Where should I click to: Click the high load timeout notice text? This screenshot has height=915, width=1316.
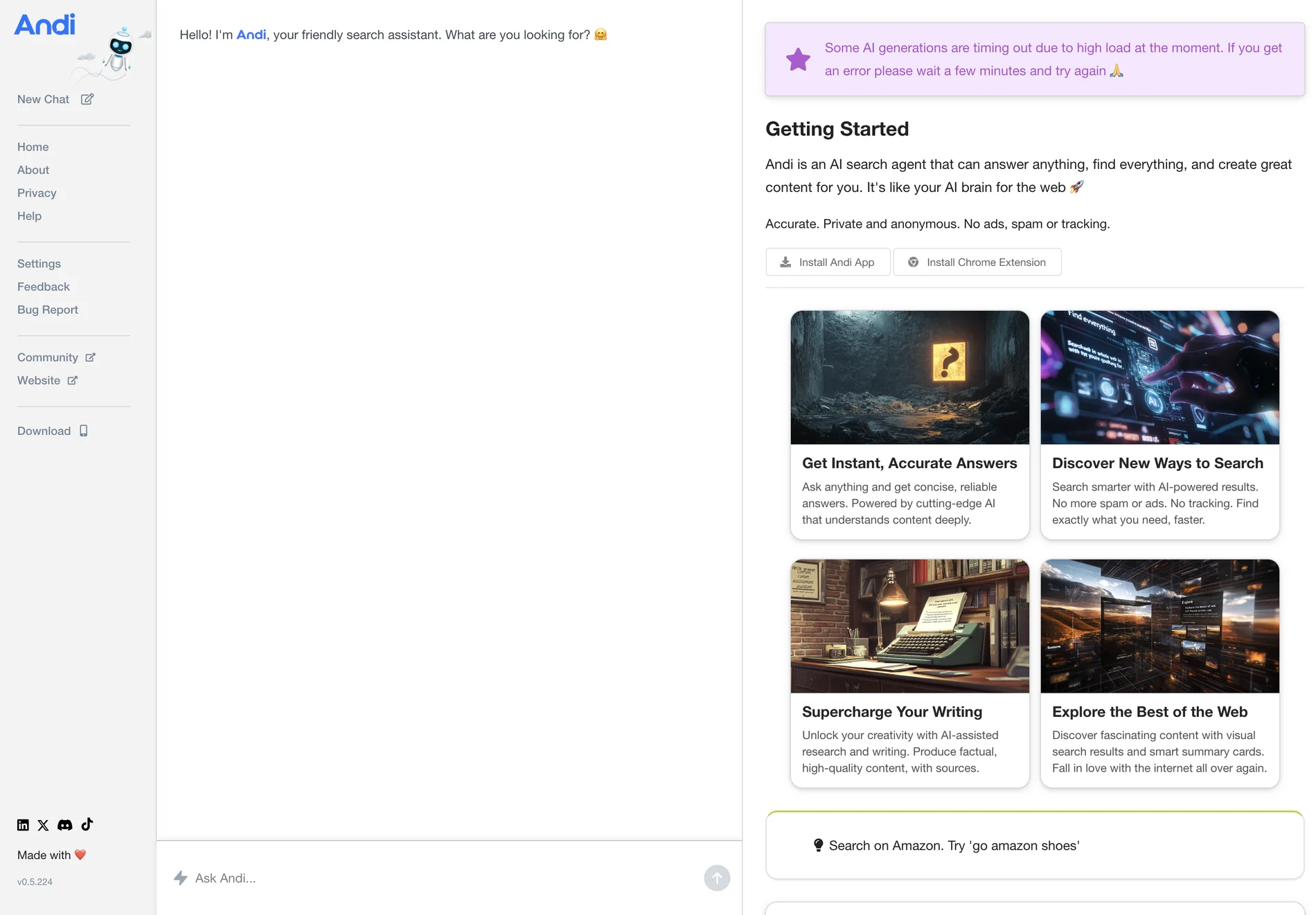(1053, 60)
